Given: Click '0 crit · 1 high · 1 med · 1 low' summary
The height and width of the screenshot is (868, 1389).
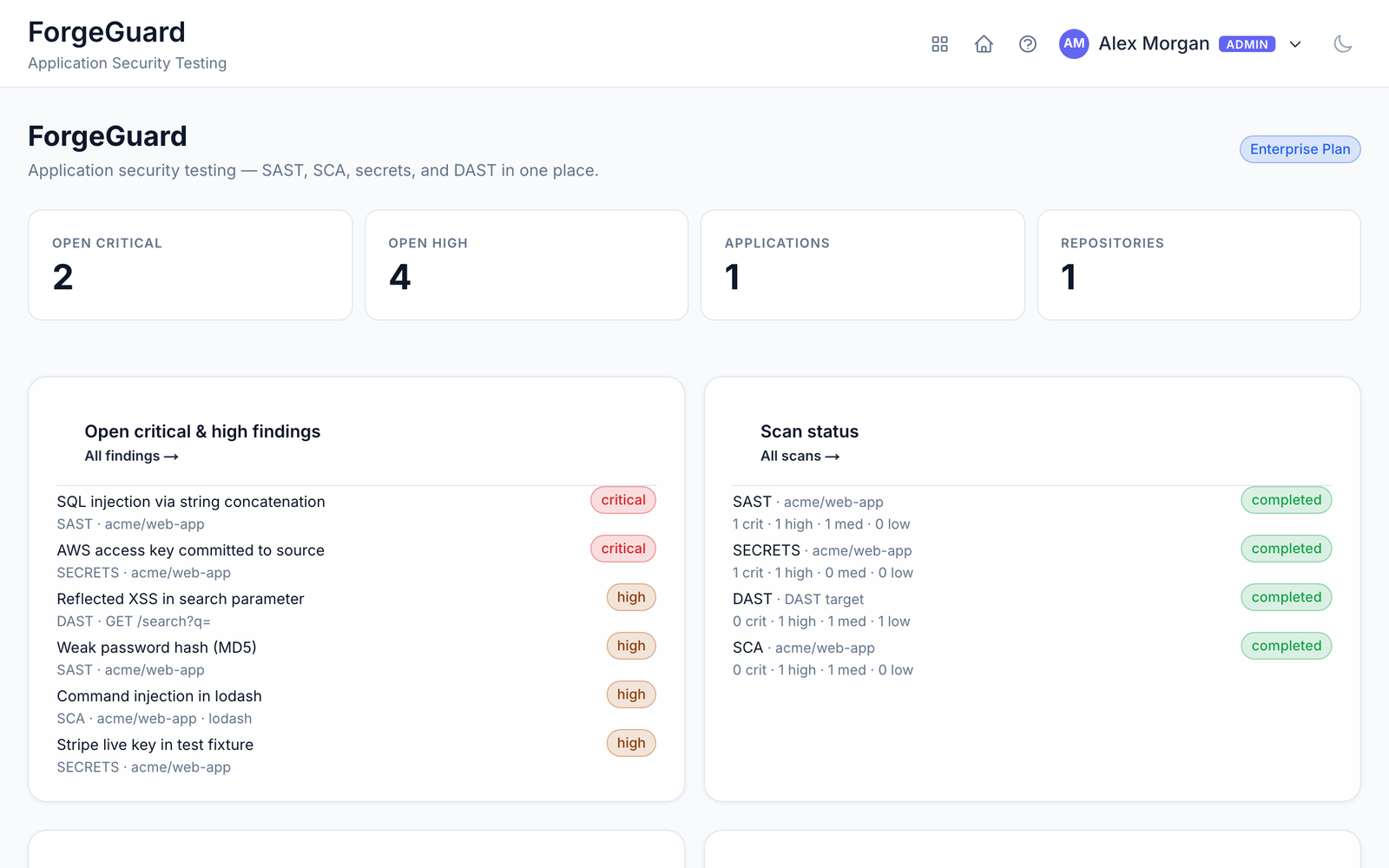Looking at the screenshot, I should [821, 621].
